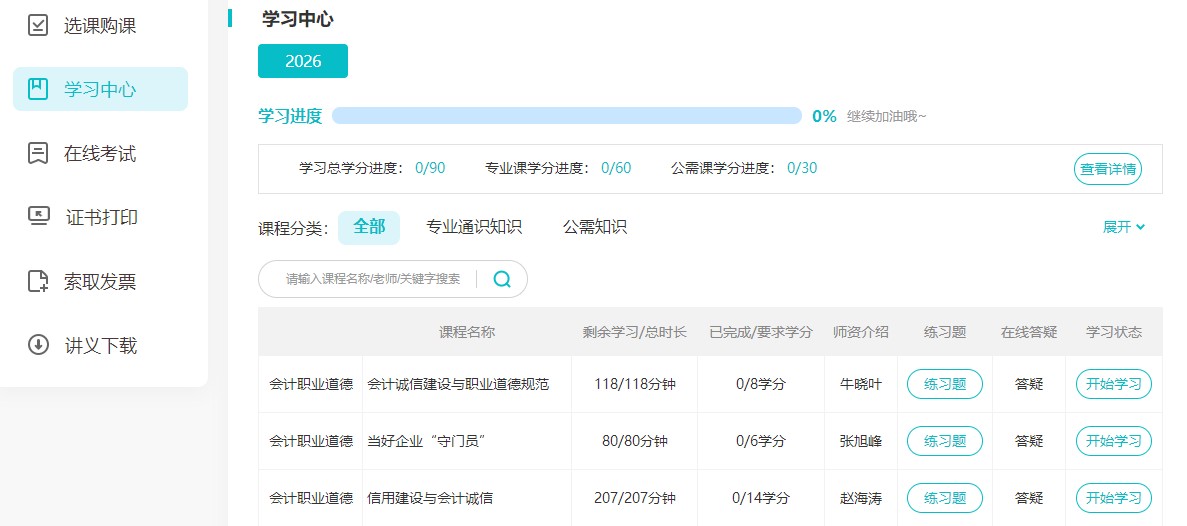Click the 在线考试 sidebar icon
The height and width of the screenshot is (526, 1187).
(x=38, y=154)
